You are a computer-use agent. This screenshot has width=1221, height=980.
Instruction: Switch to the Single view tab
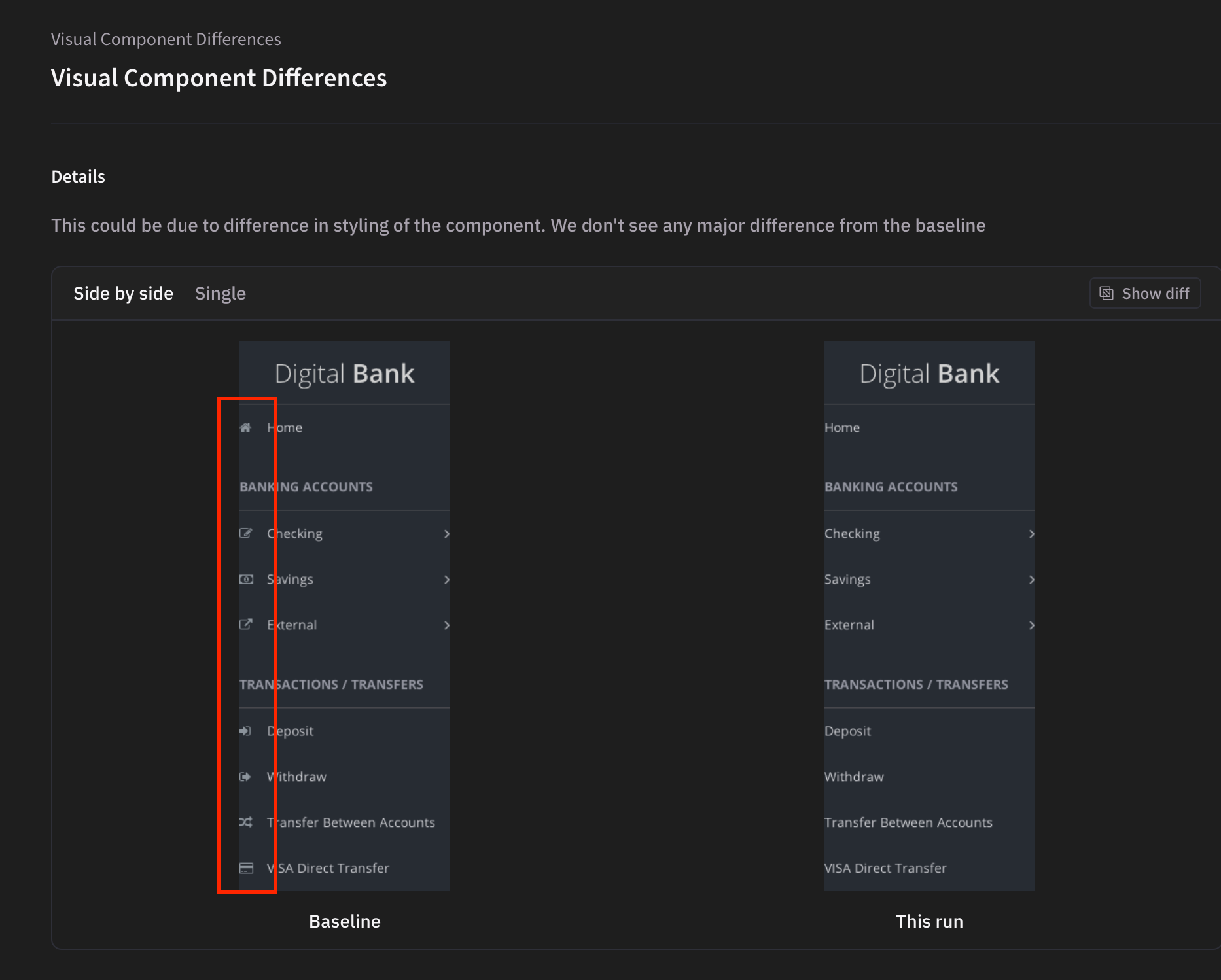(x=220, y=294)
